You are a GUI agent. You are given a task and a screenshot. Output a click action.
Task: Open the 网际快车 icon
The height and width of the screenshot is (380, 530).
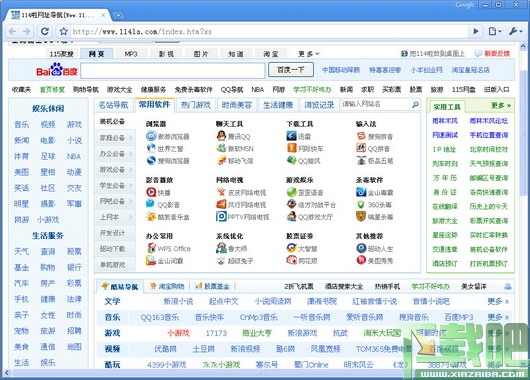pyautogui.click(x=291, y=148)
